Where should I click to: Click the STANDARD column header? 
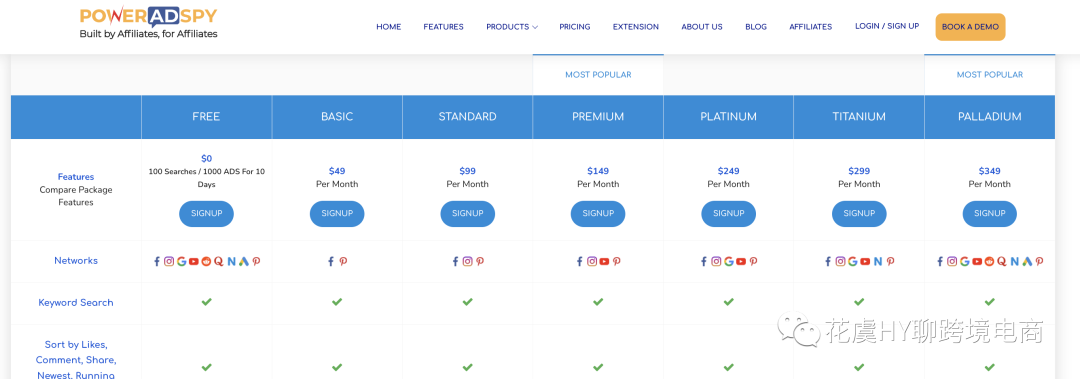tap(468, 116)
